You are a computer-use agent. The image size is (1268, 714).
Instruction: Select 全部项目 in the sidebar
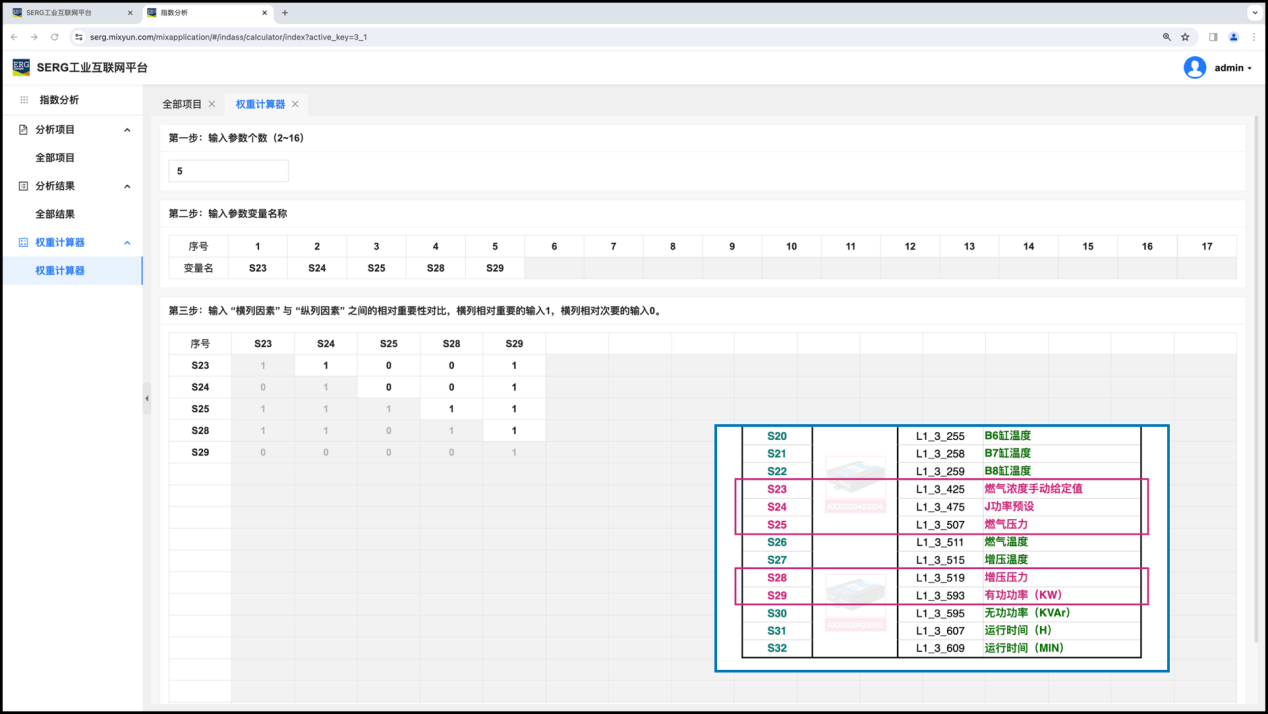(55, 158)
